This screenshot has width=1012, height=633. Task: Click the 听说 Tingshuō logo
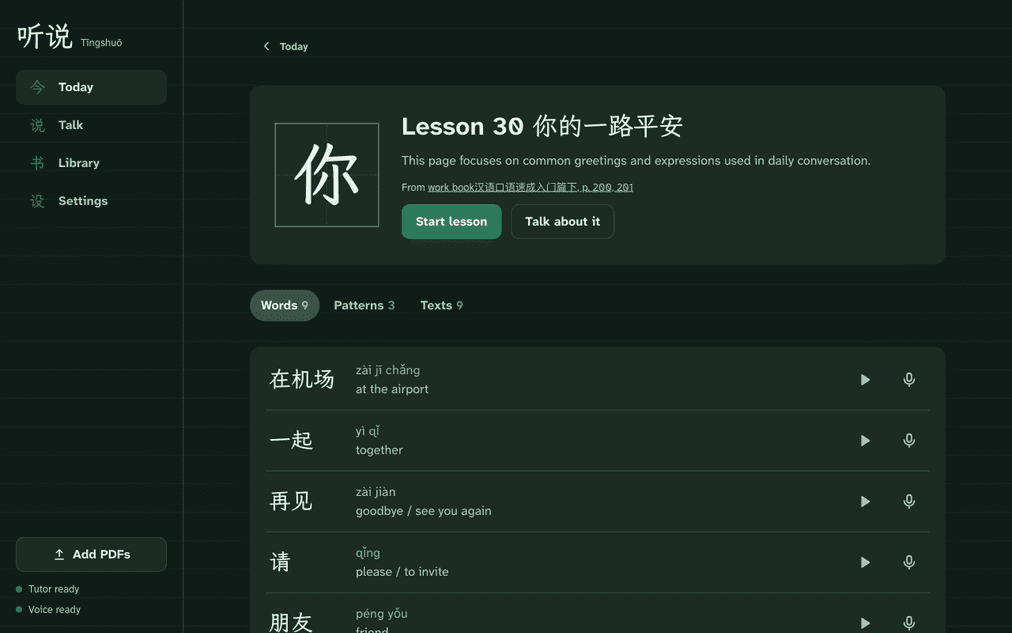[x=69, y=37]
